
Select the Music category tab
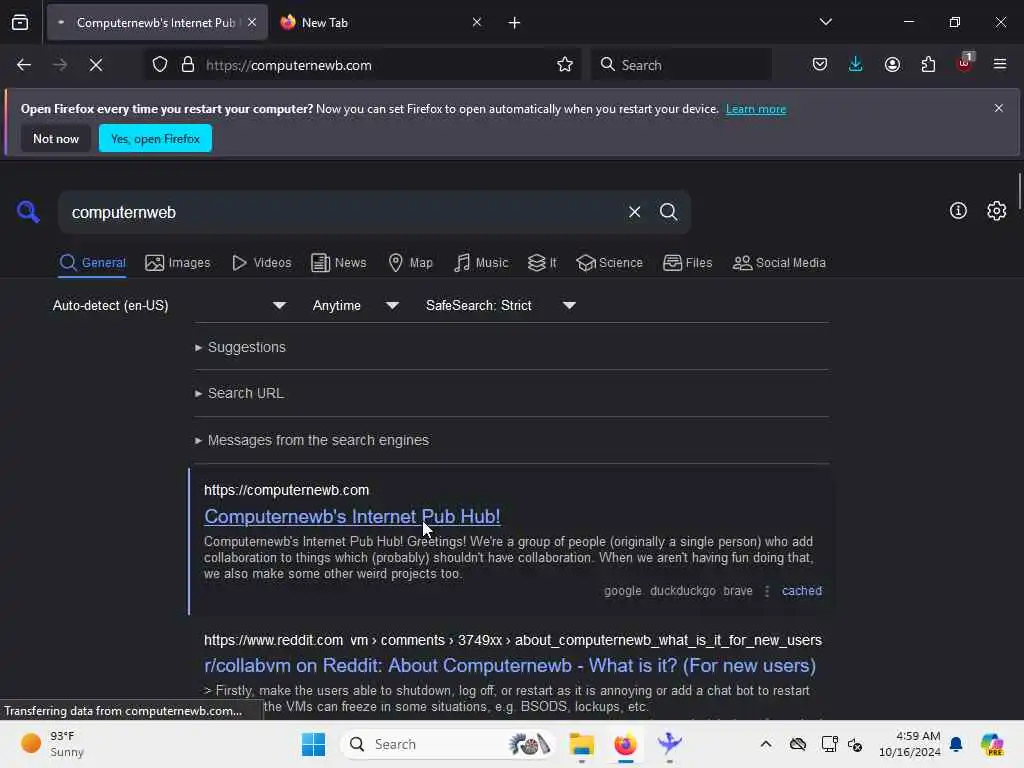481,263
